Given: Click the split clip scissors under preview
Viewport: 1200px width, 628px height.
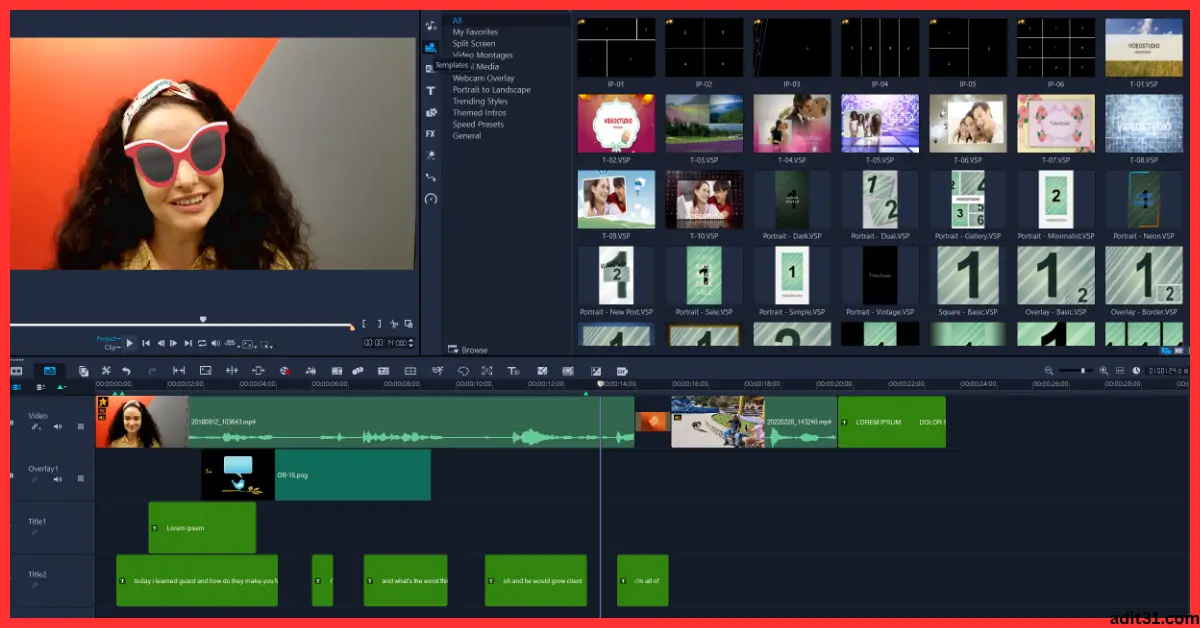Looking at the screenshot, I should coord(394,324).
